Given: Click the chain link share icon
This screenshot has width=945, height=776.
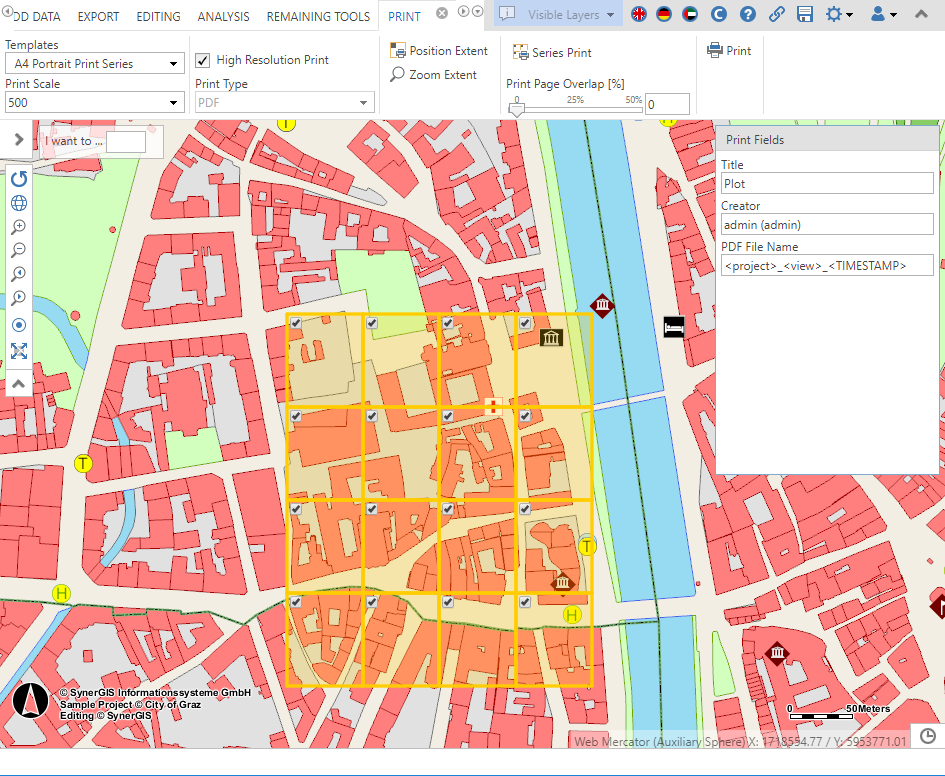Looking at the screenshot, I should 777,14.
